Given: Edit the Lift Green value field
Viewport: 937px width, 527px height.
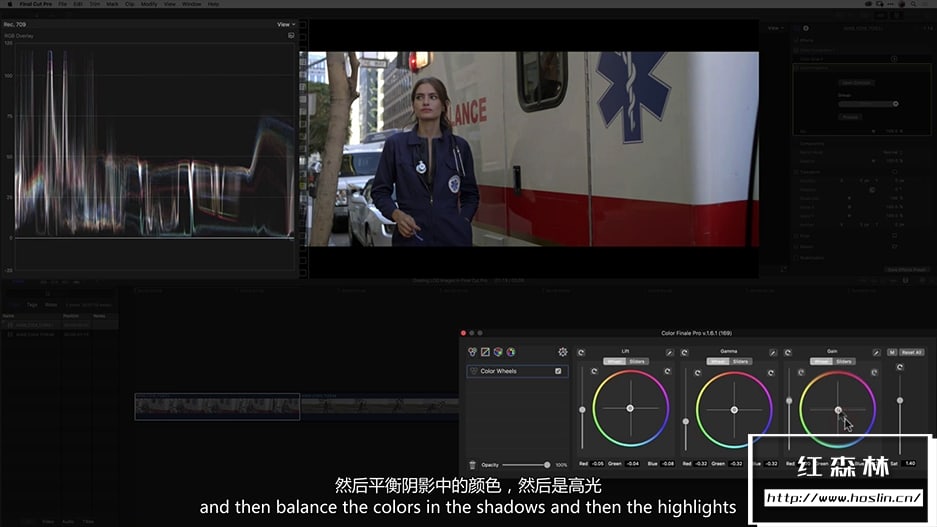Looking at the screenshot, I should tap(632, 464).
